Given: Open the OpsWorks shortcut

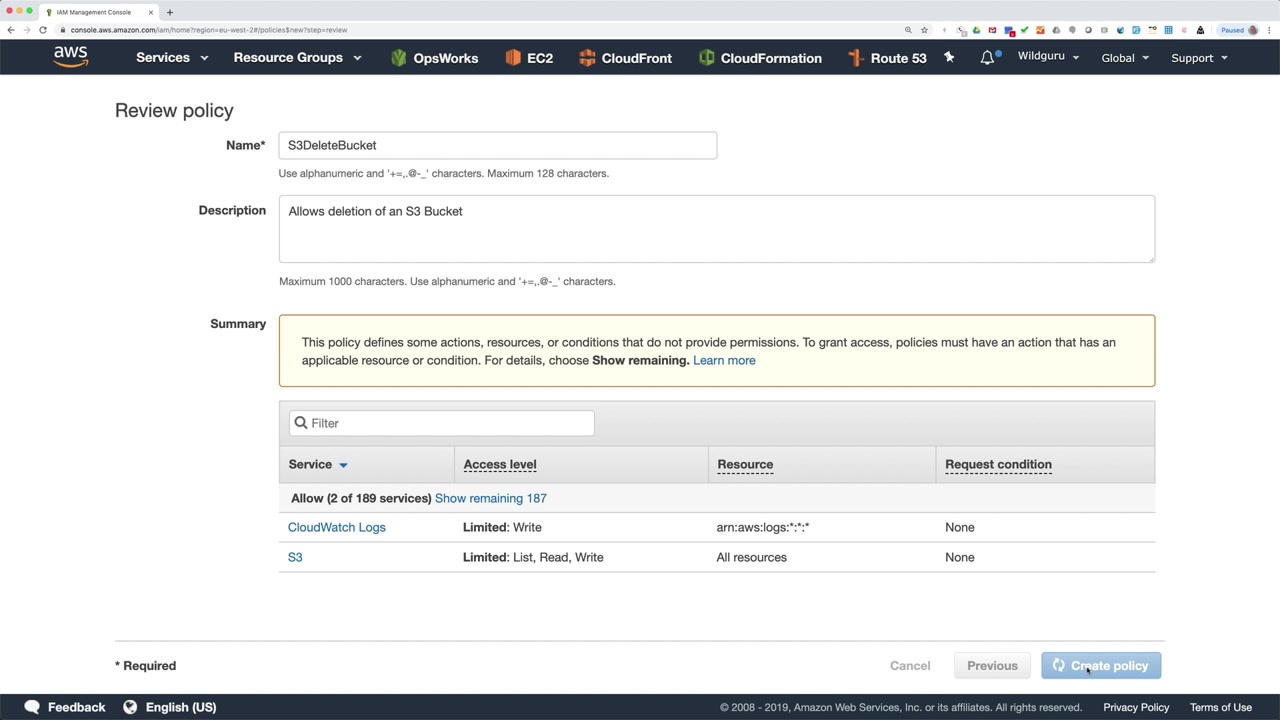Looking at the screenshot, I should coord(434,58).
